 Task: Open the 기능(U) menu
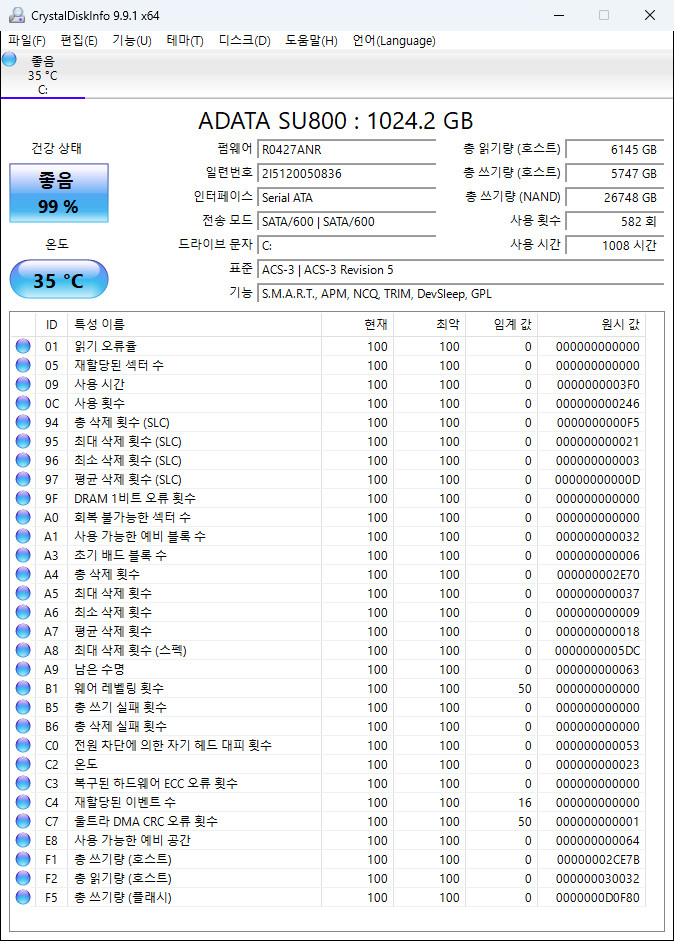[x=131, y=41]
